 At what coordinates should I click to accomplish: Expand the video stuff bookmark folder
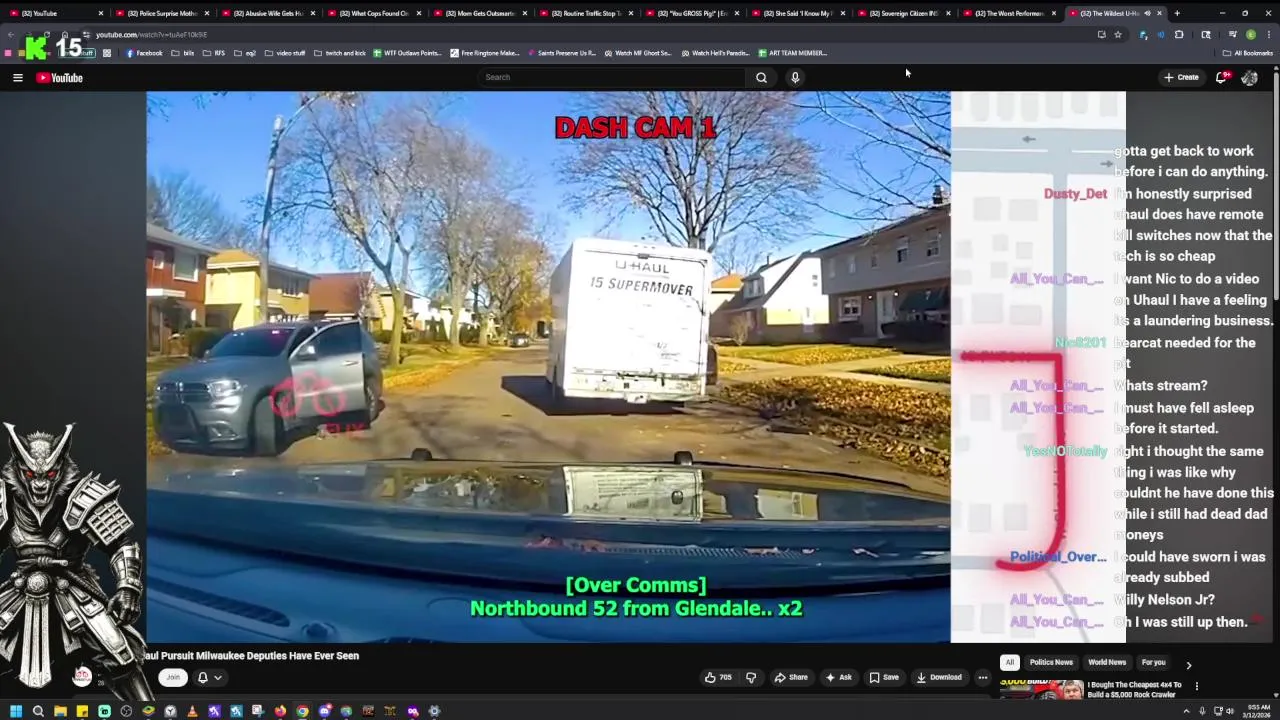(x=284, y=53)
